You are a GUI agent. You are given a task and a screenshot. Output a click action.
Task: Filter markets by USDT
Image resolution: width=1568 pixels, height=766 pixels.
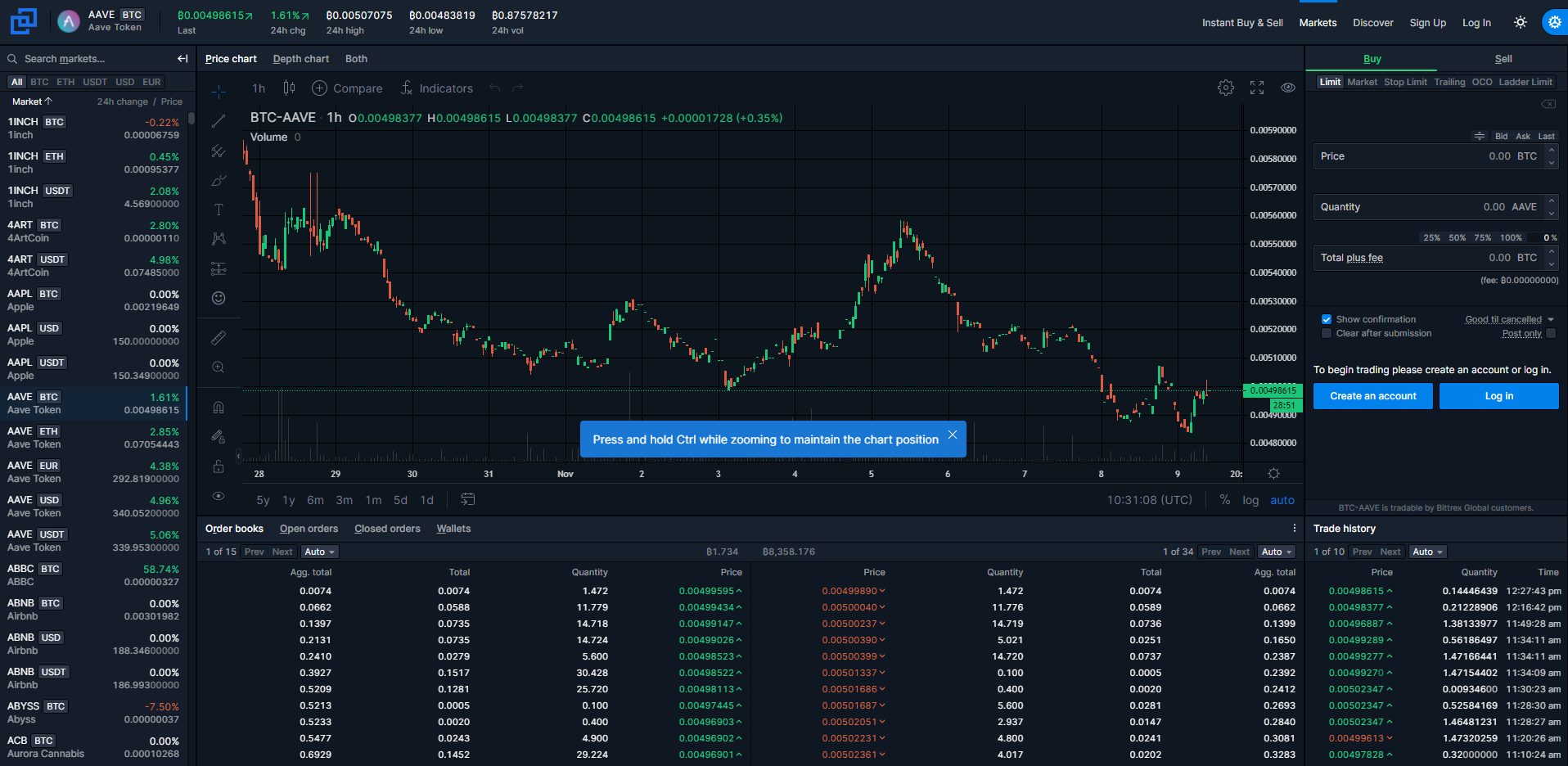95,82
